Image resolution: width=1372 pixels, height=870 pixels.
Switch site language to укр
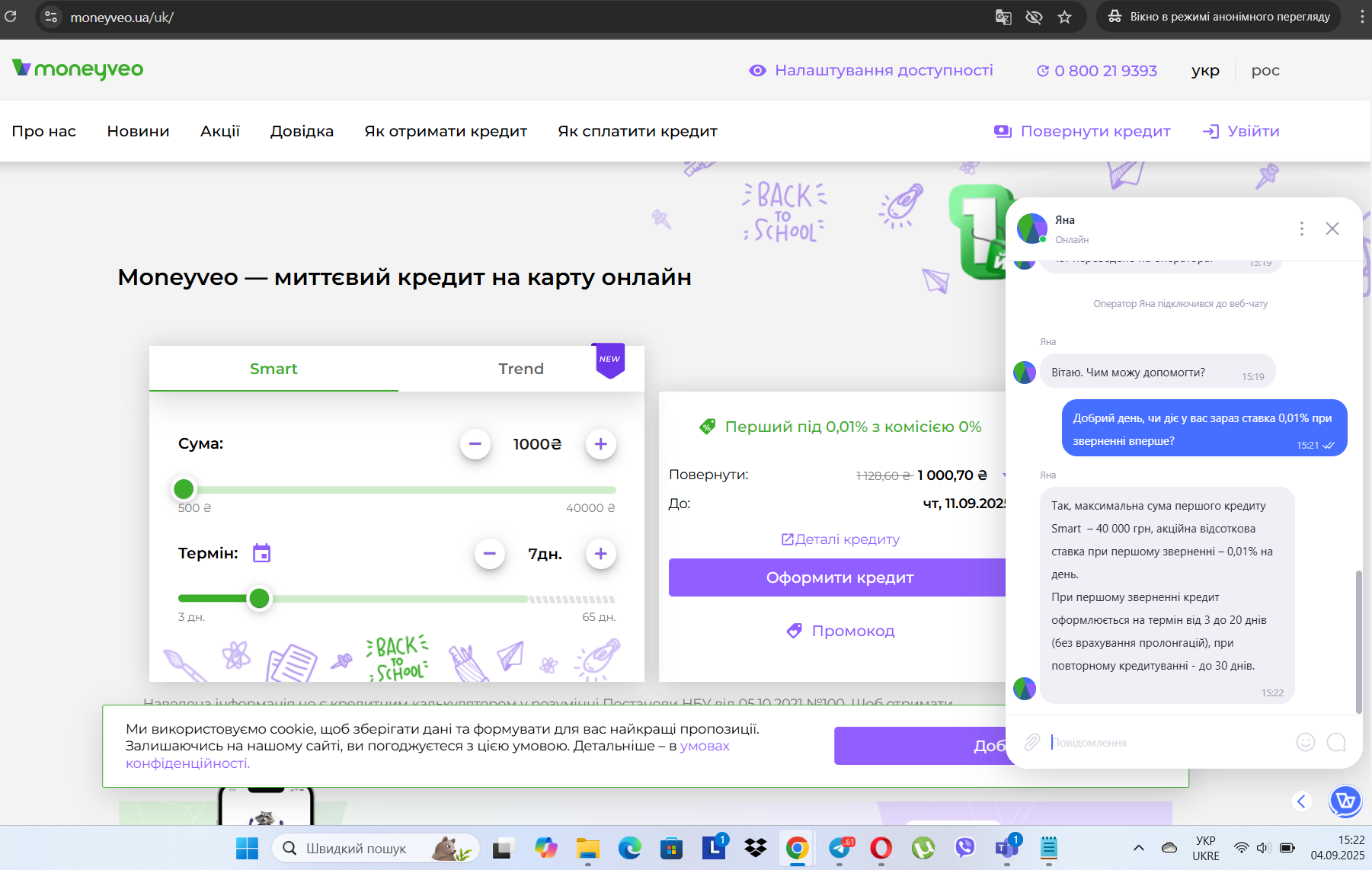[x=1205, y=70]
